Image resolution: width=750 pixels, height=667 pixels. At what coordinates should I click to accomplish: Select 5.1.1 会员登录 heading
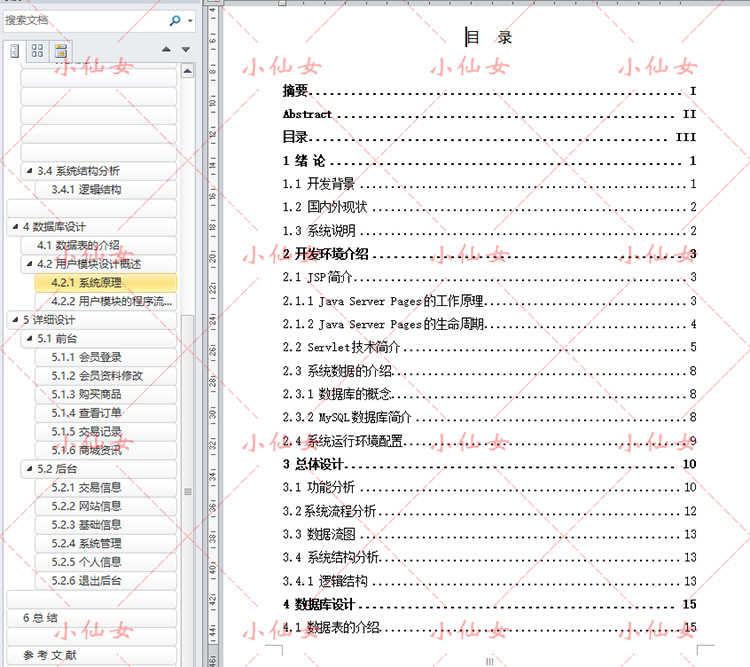point(105,357)
